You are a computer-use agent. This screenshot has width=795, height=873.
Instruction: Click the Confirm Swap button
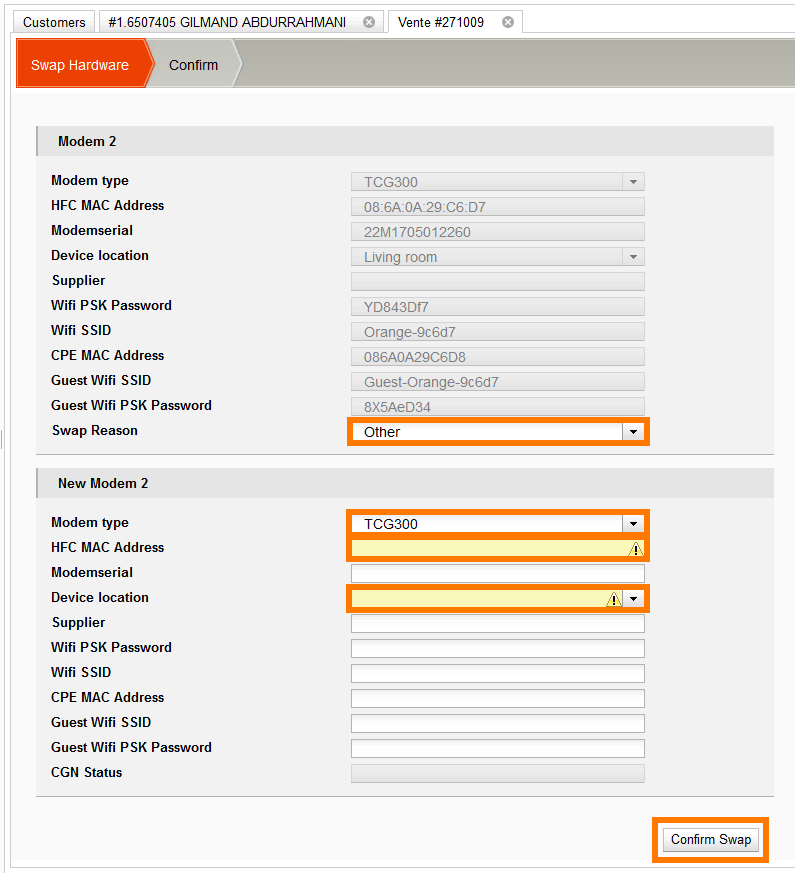tap(711, 840)
